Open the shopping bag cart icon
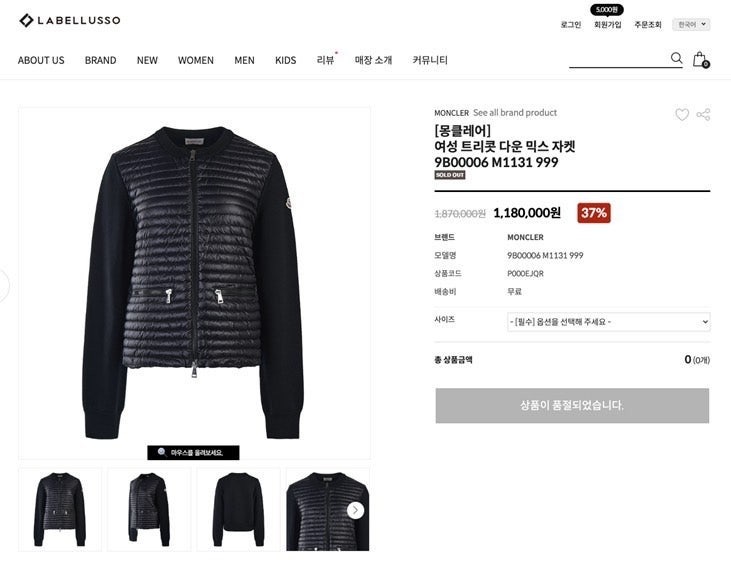This screenshot has height=565, width=731. (x=701, y=59)
